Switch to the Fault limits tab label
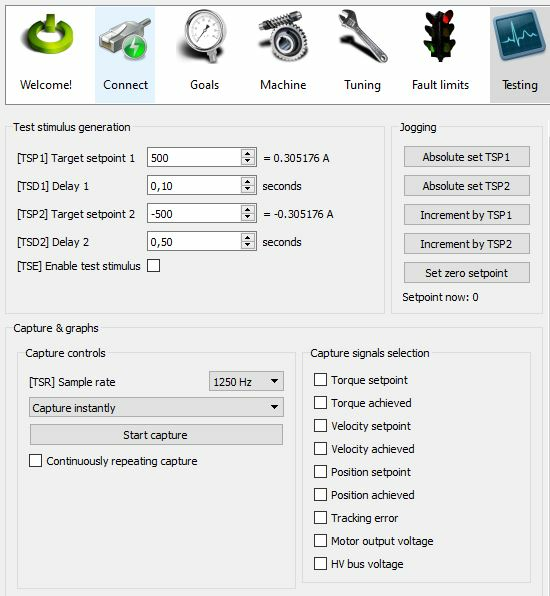The image size is (550, 596). point(440,85)
